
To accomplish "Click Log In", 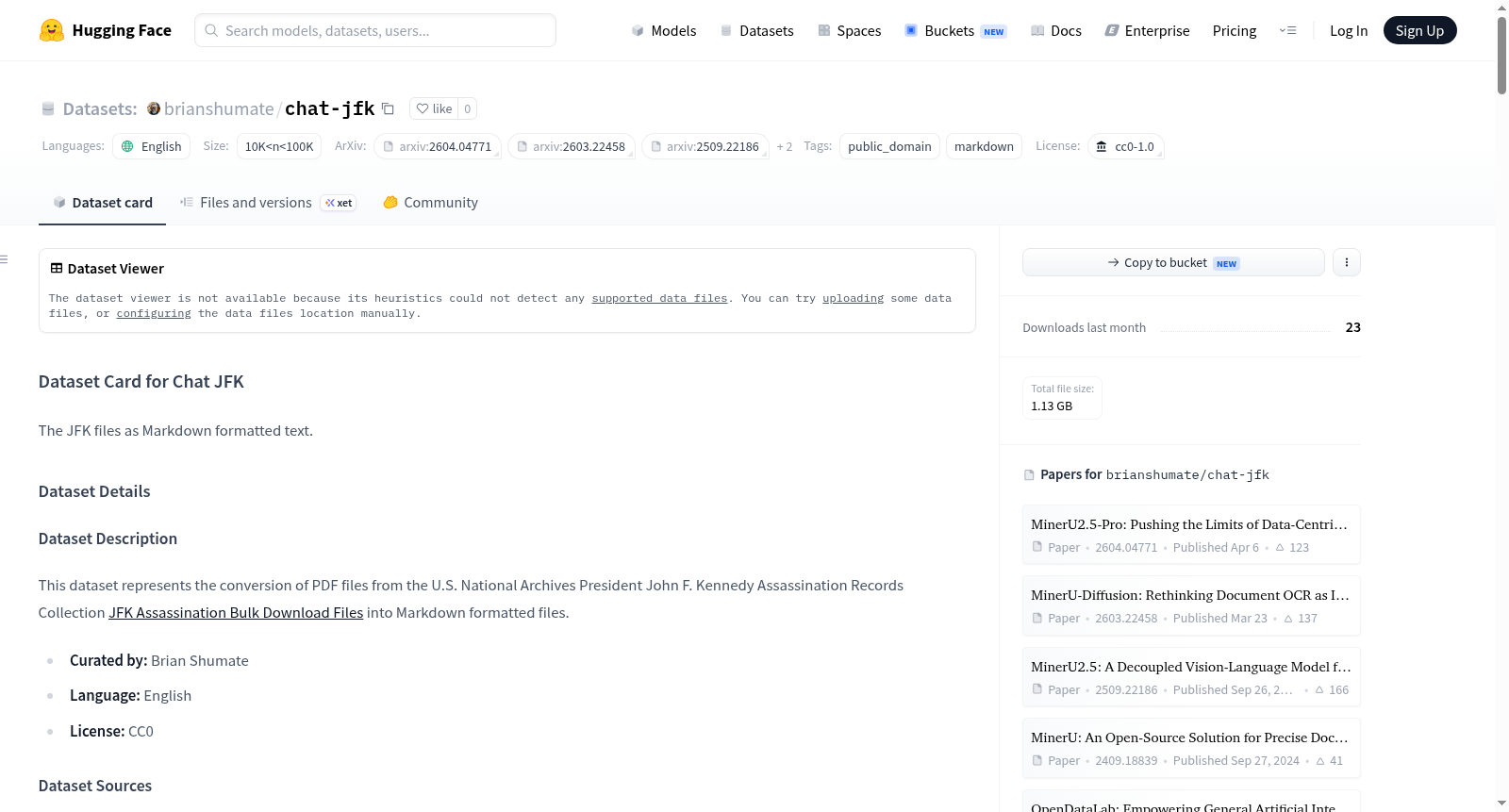I will 1349,30.
